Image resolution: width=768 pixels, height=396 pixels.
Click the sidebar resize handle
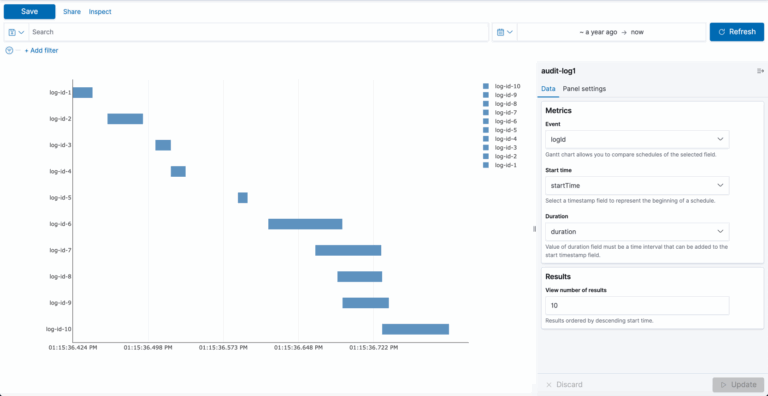point(534,229)
